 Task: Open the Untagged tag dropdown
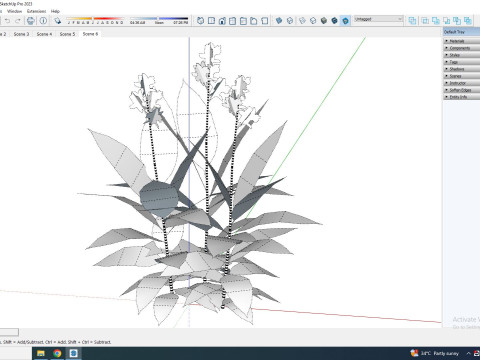click(x=378, y=19)
